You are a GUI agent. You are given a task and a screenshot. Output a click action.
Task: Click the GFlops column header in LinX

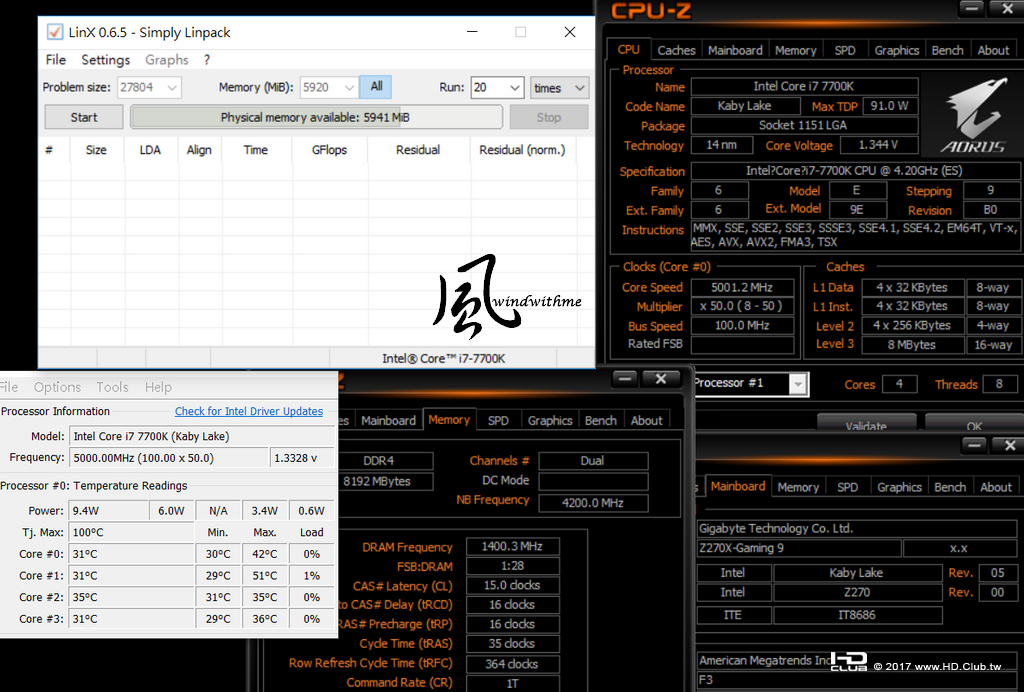[329, 149]
